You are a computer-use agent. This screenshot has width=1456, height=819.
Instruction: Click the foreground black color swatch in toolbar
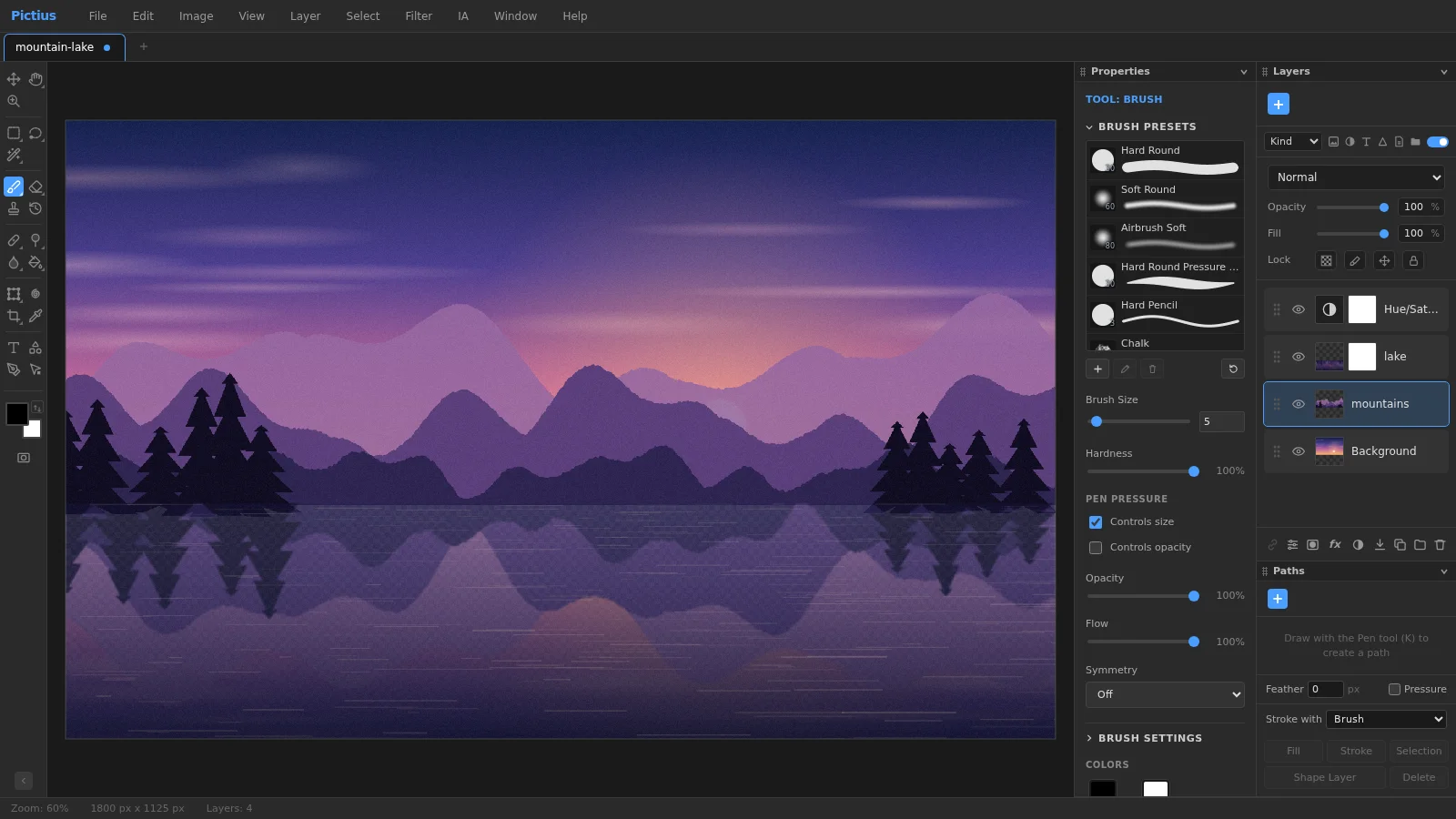pyautogui.click(x=16, y=414)
